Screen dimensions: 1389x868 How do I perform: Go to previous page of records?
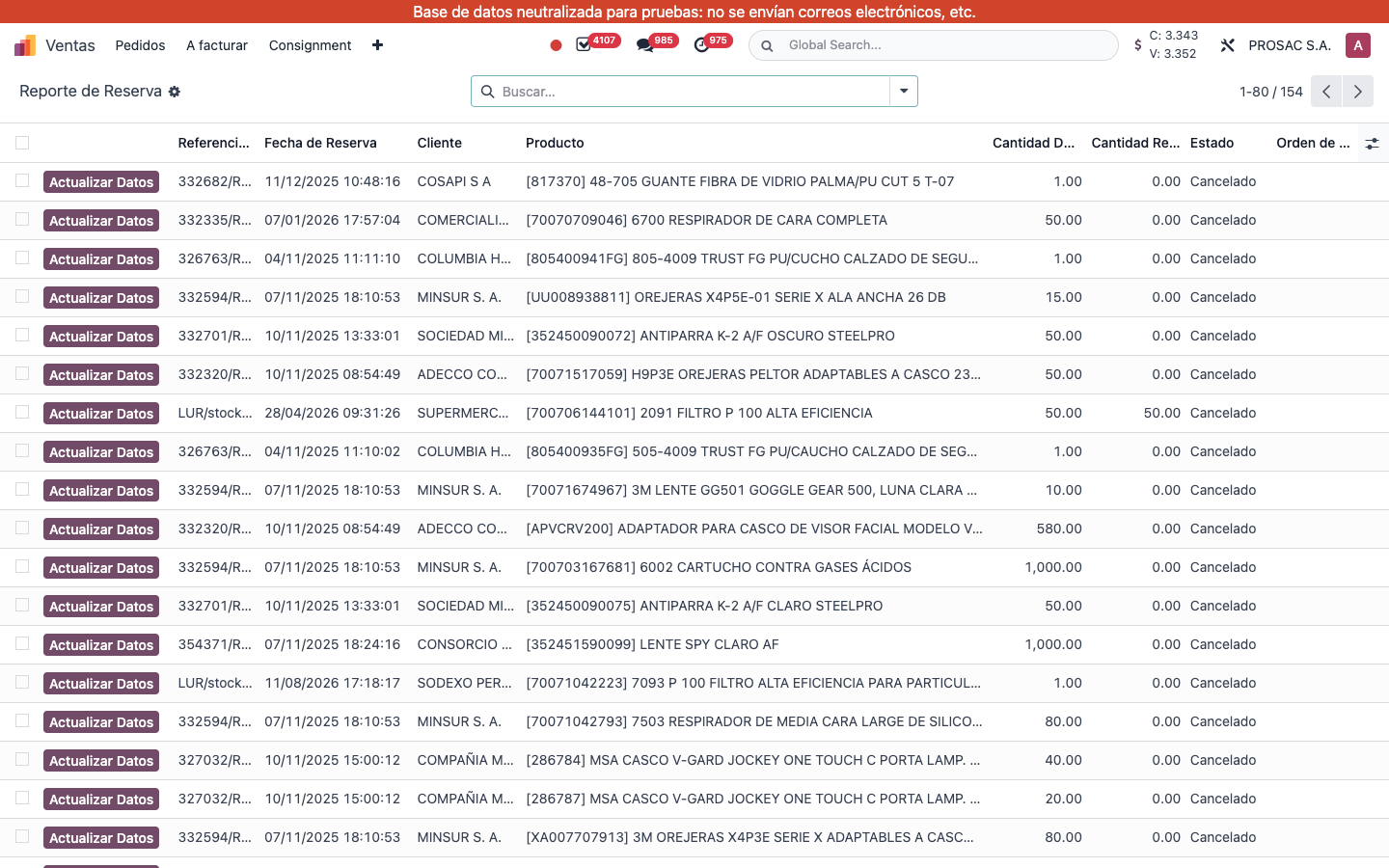point(1326,92)
